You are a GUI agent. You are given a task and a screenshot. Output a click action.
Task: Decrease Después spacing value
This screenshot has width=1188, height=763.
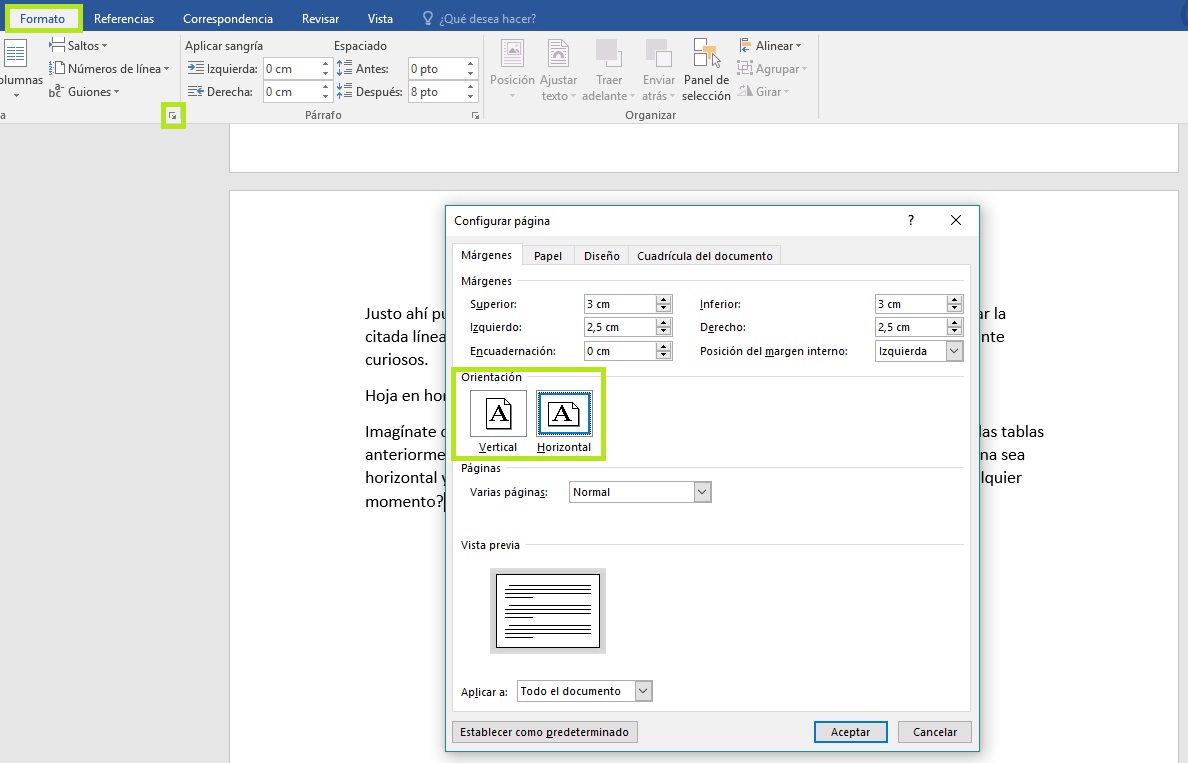coord(471,96)
